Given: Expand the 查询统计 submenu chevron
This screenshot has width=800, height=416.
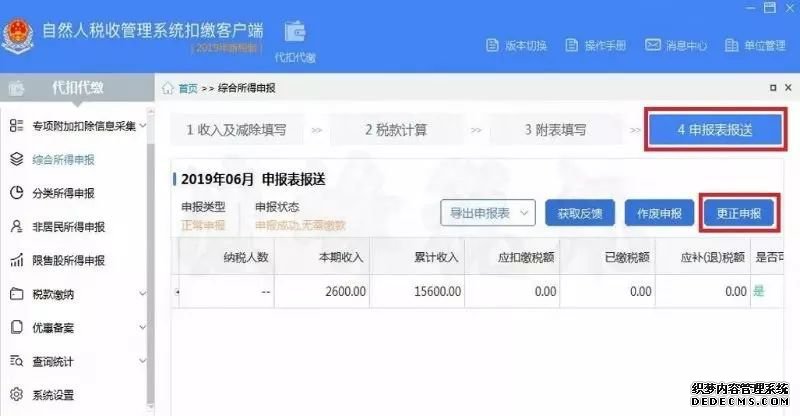Looking at the screenshot, I should coord(143,361).
